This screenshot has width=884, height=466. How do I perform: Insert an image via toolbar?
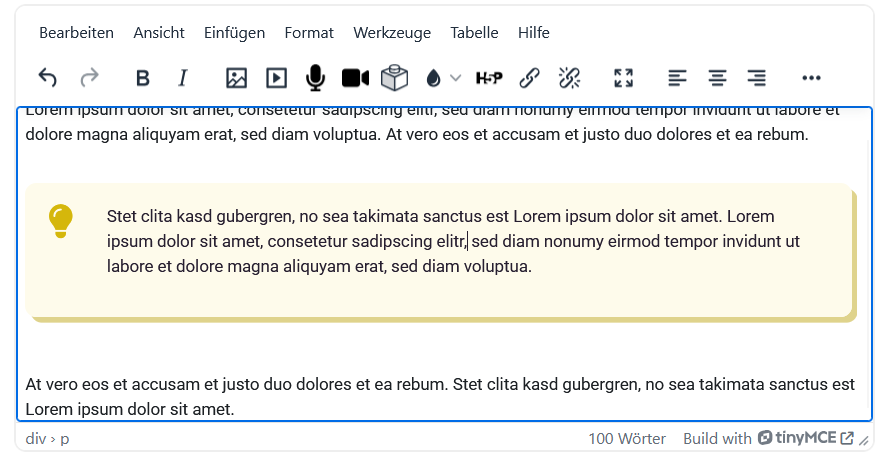[236, 78]
